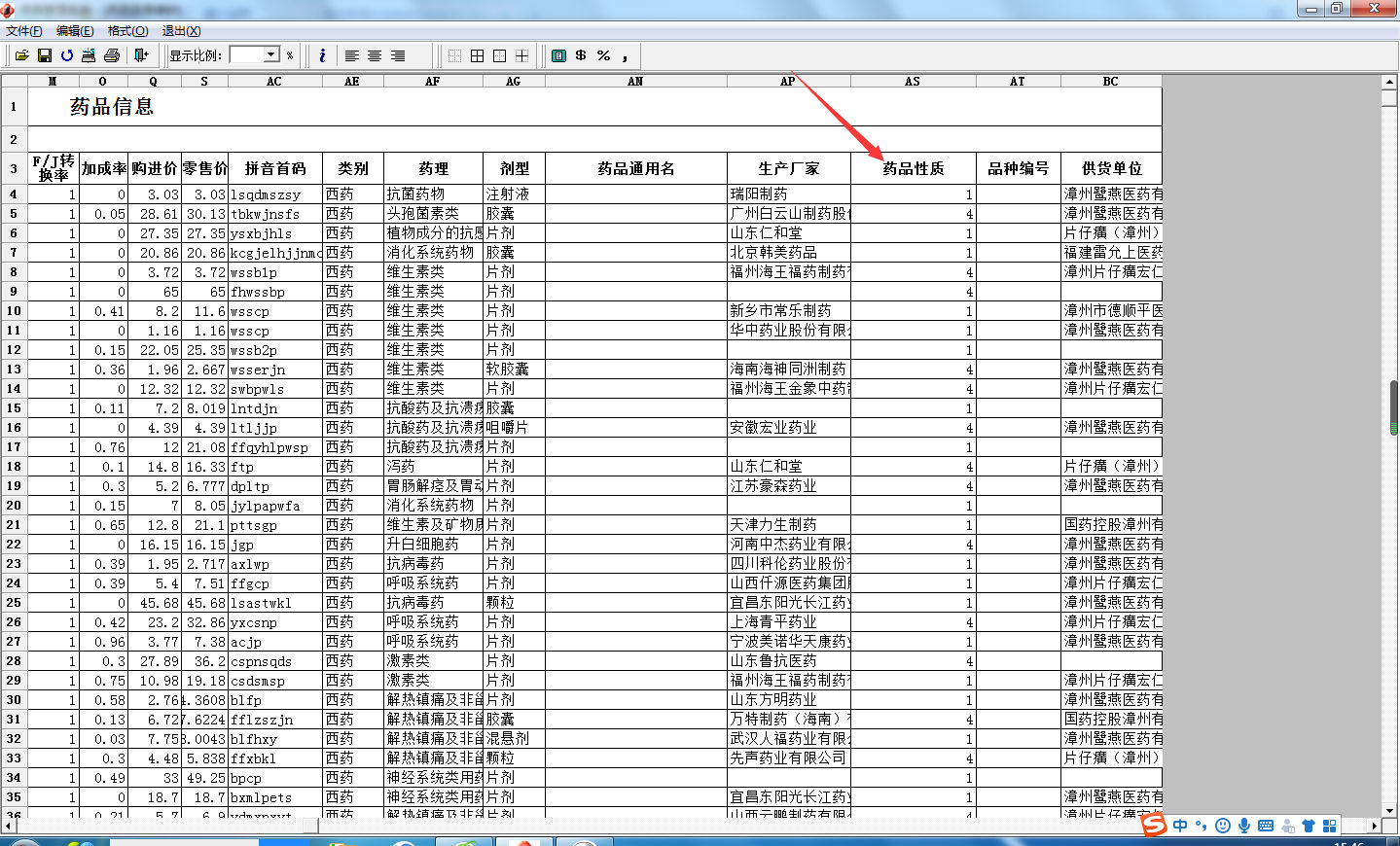
Task: Click cell containing 瑞阳制药
Action: [x=789, y=194]
